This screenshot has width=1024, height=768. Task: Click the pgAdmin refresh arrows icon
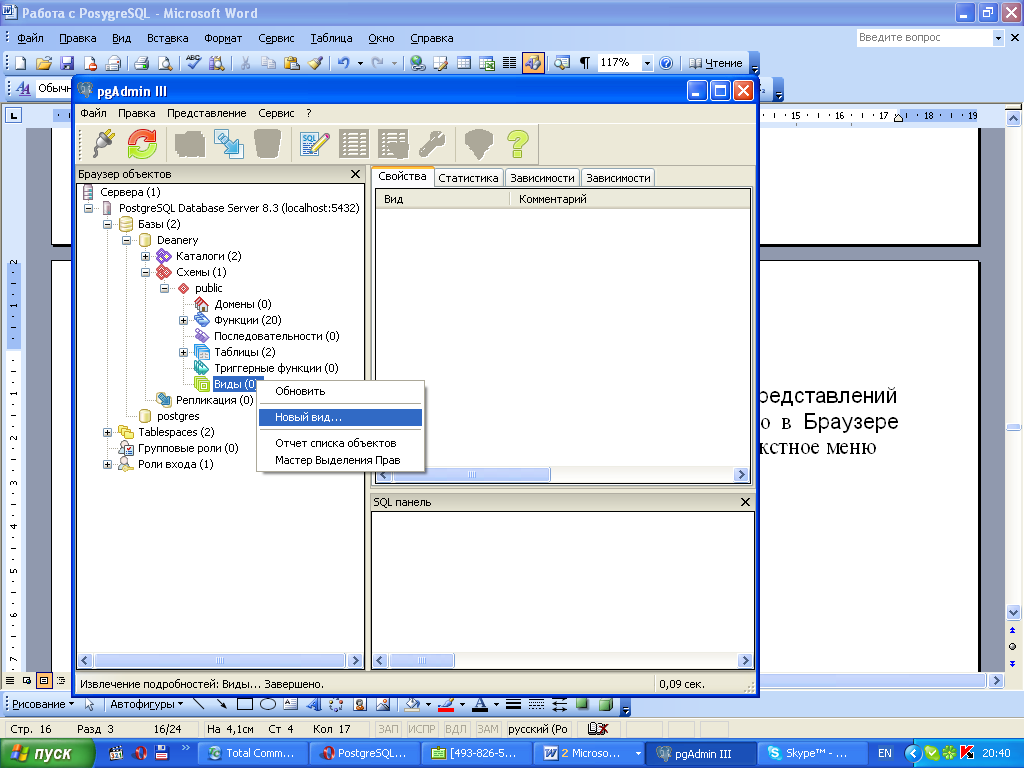(142, 143)
